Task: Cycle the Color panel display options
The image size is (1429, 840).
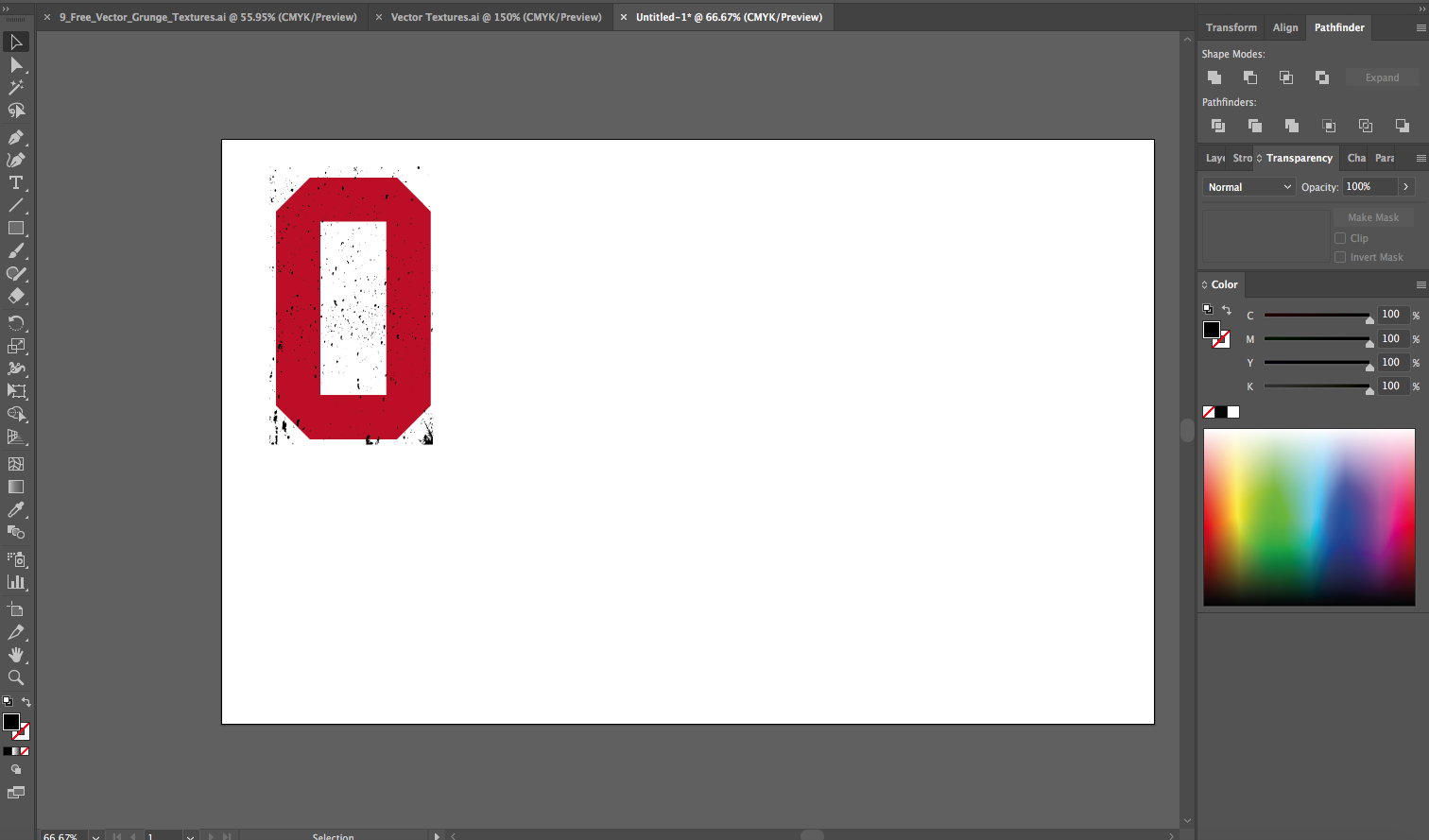Action: point(1205,284)
